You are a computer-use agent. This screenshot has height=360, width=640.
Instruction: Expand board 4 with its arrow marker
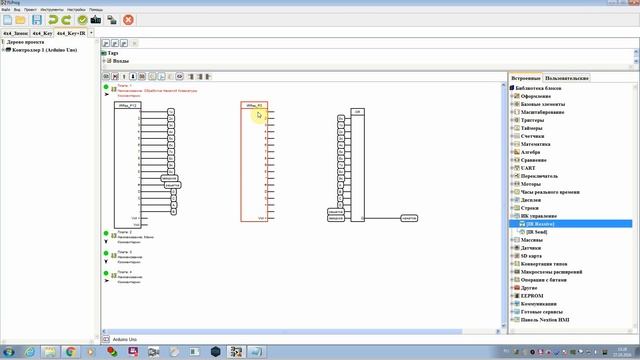point(106,281)
